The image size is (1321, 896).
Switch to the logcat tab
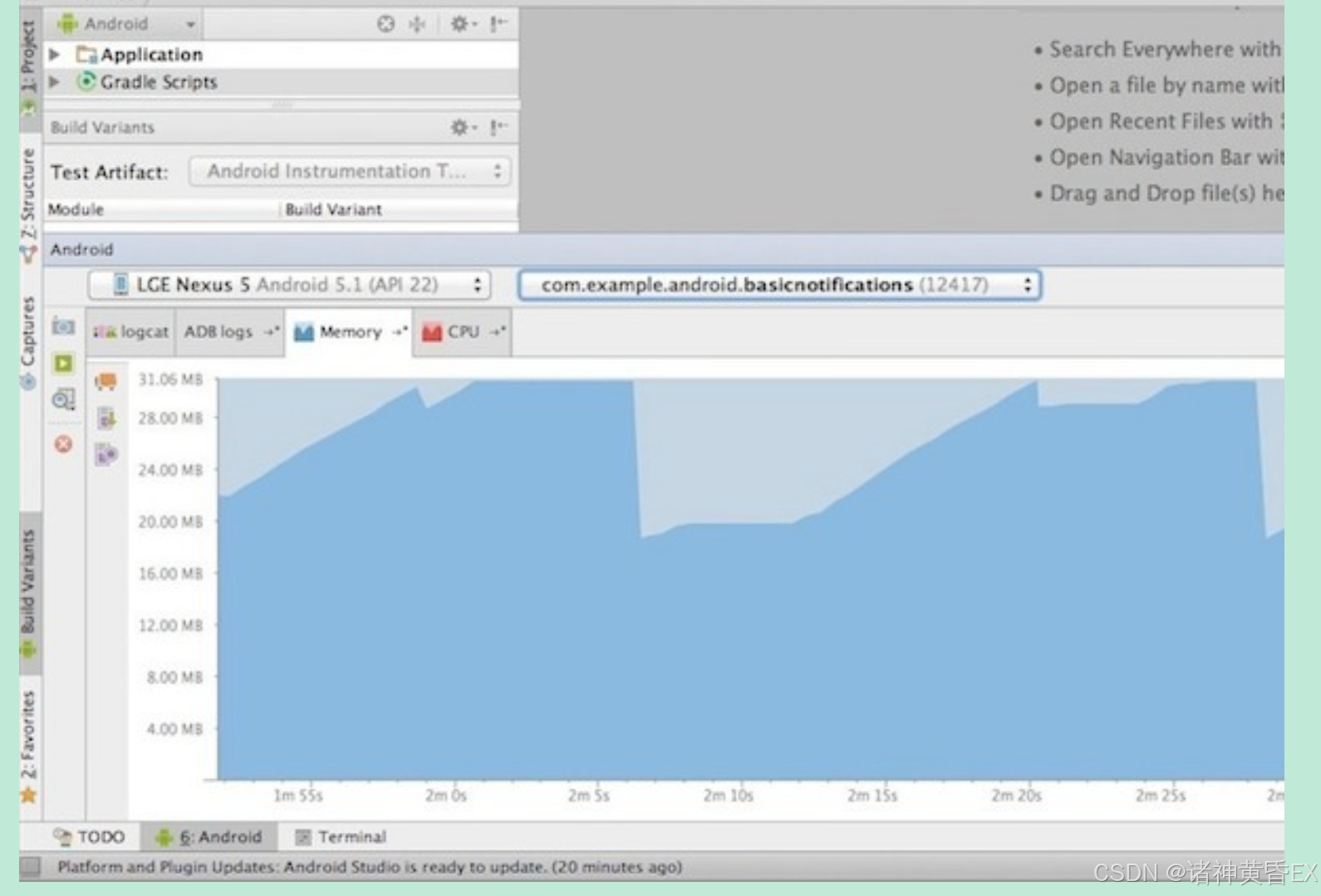tap(130, 332)
